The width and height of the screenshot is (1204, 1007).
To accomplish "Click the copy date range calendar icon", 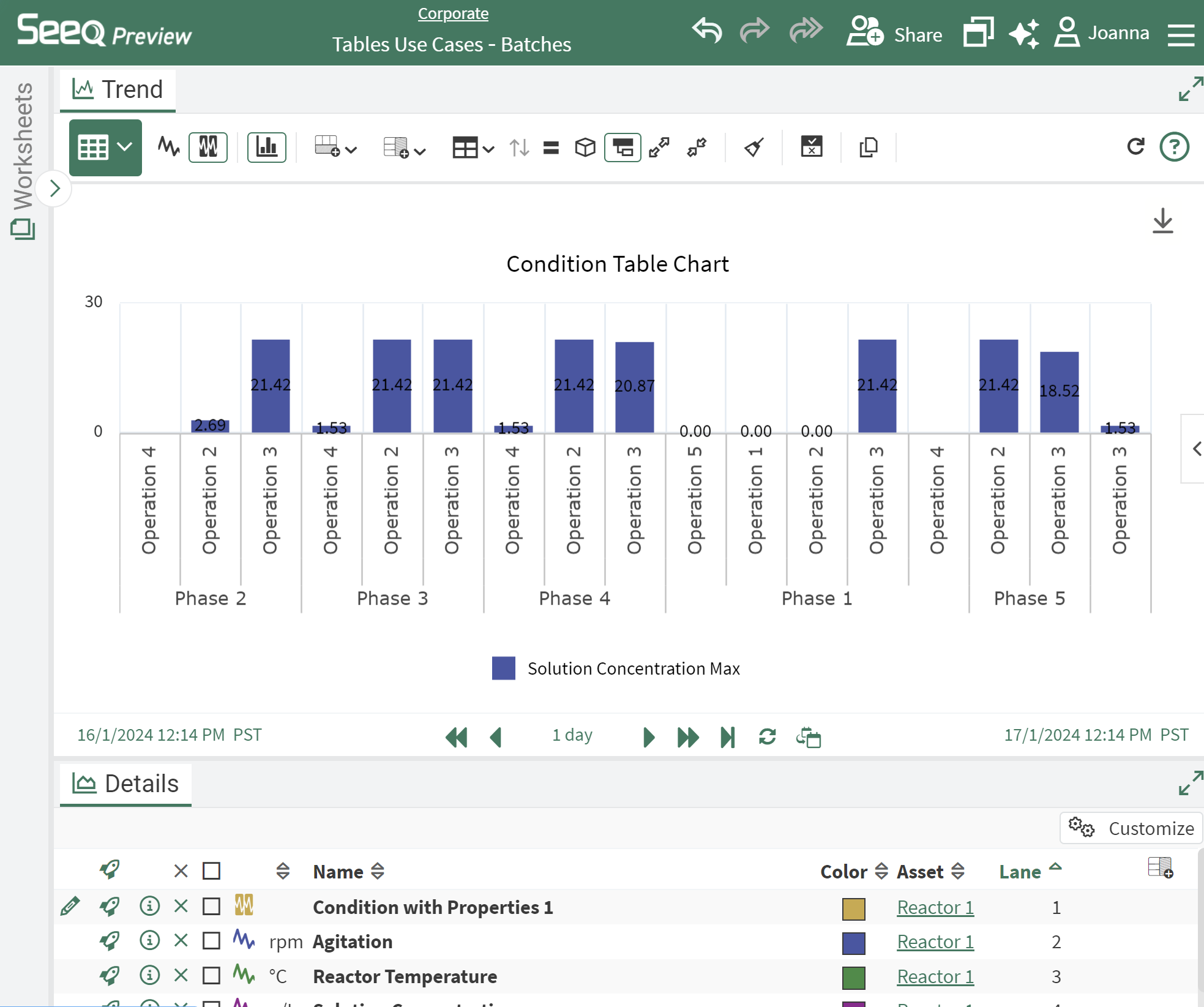I will (808, 737).
